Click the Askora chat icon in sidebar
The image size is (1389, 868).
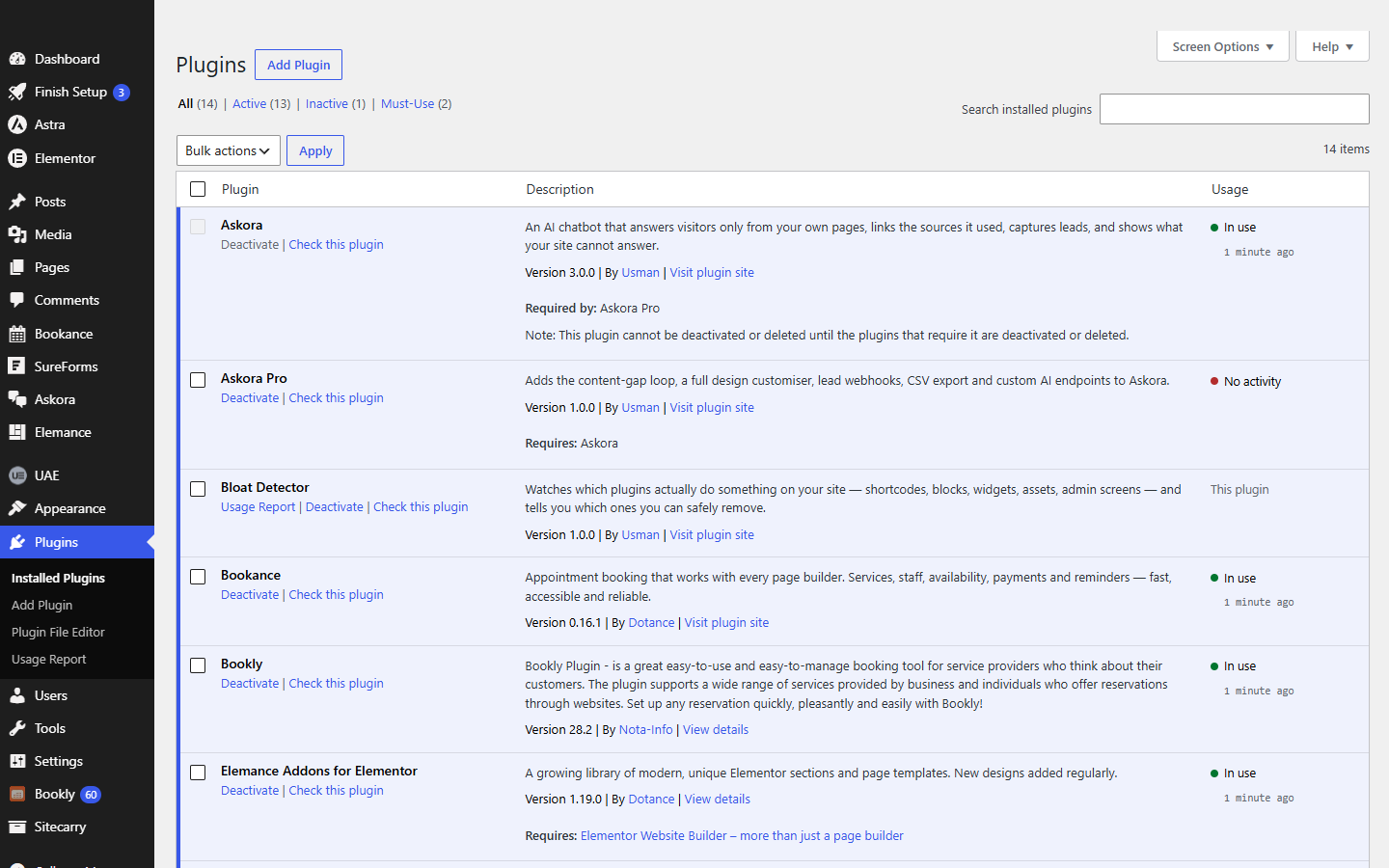[17, 399]
